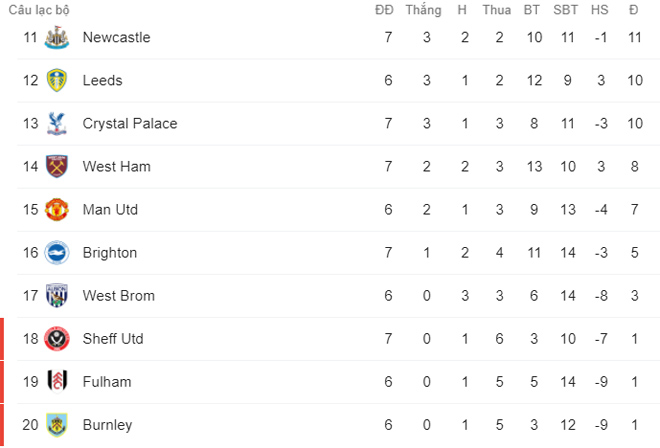
Task: Click the Sheff Utd crest icon
Action: 57,339
